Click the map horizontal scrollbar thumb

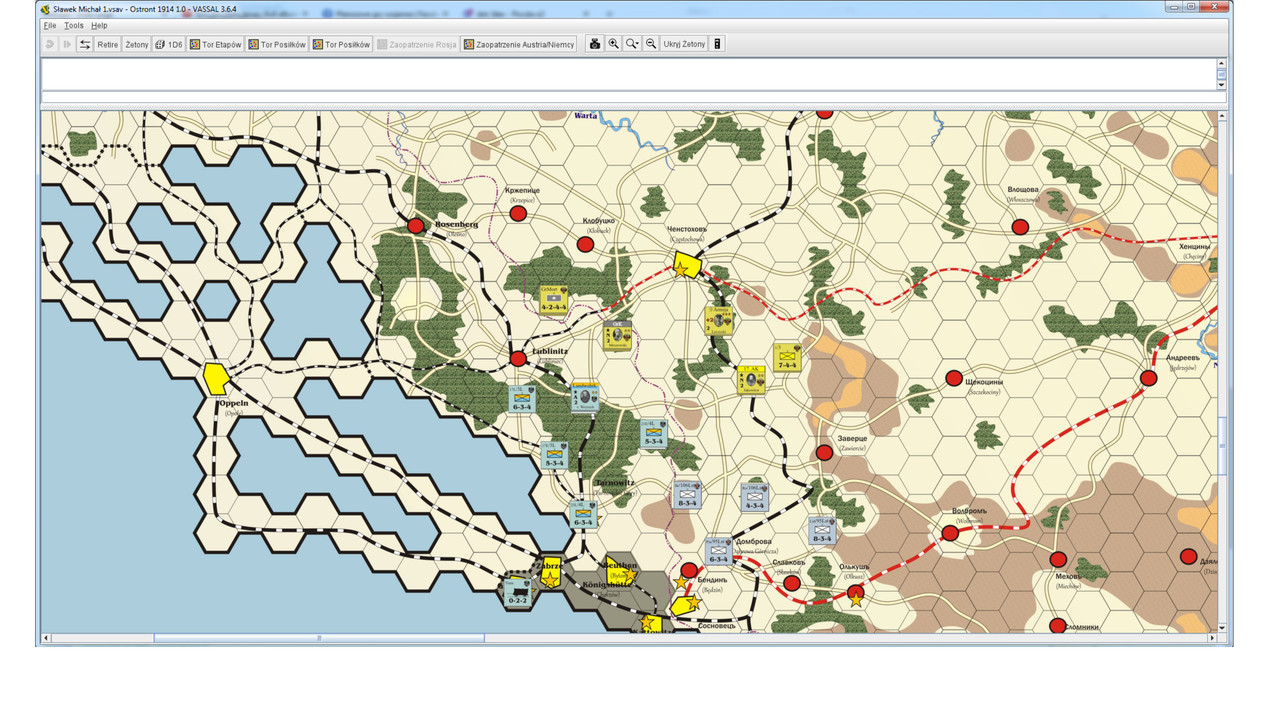pos(319,637)
